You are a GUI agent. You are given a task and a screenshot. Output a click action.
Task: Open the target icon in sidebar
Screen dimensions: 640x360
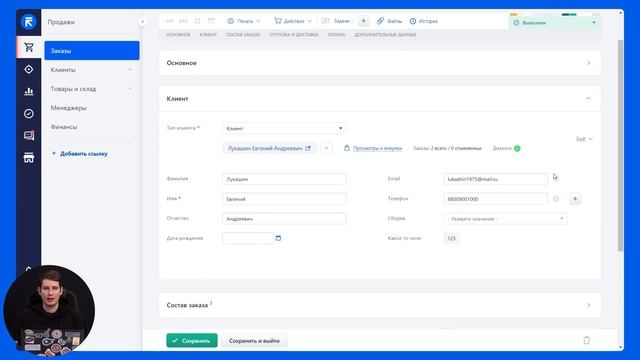click(x=29, y=69)
